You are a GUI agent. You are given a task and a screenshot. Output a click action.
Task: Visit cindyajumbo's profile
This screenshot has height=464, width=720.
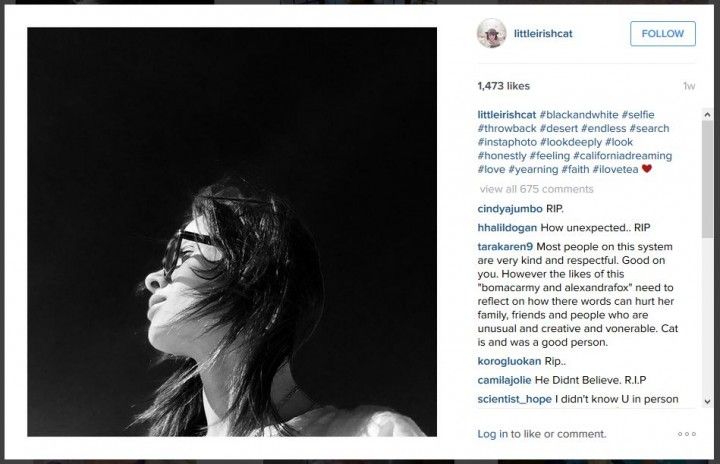(510, 209)
